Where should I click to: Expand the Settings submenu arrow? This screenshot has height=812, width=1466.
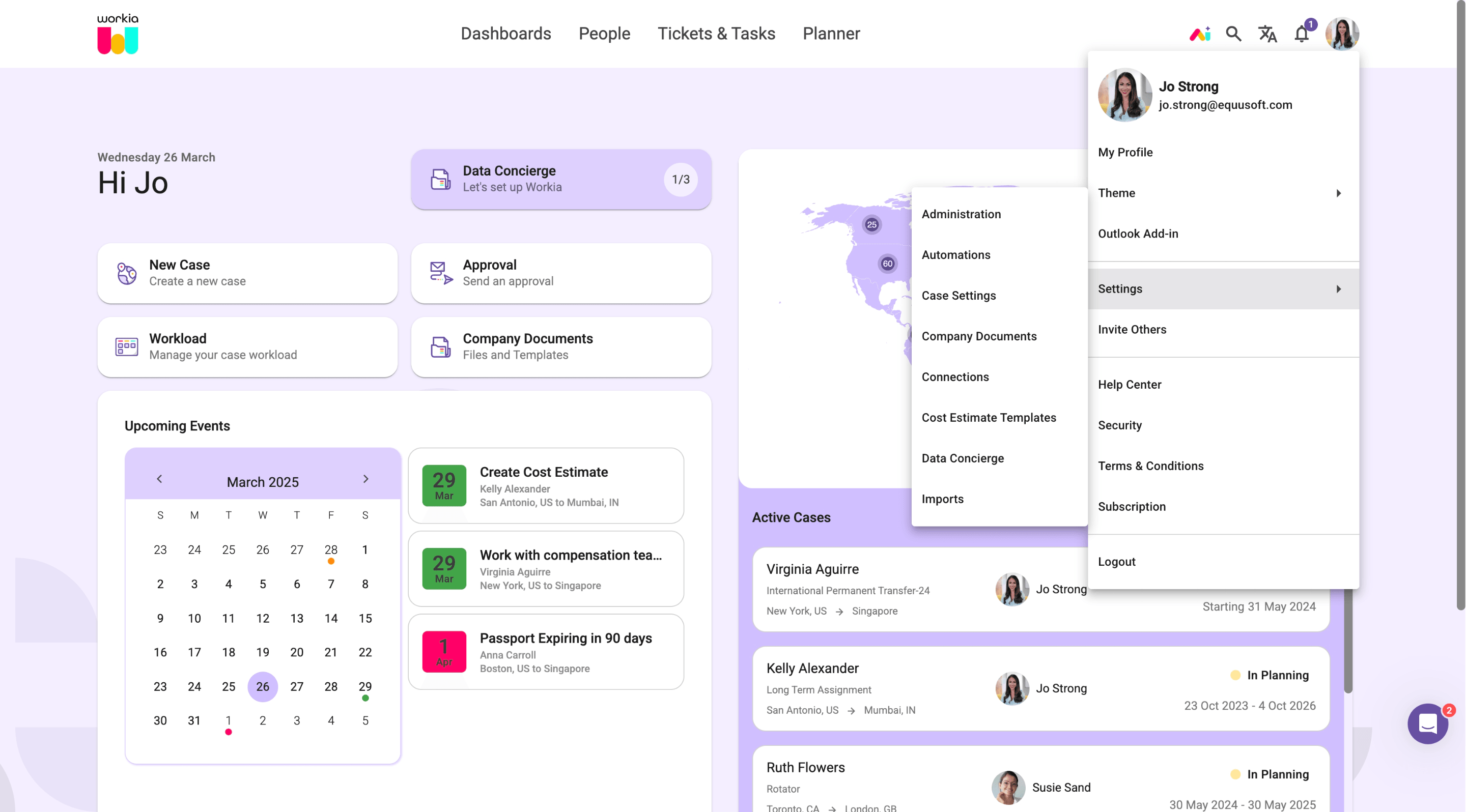(1339, 289)
